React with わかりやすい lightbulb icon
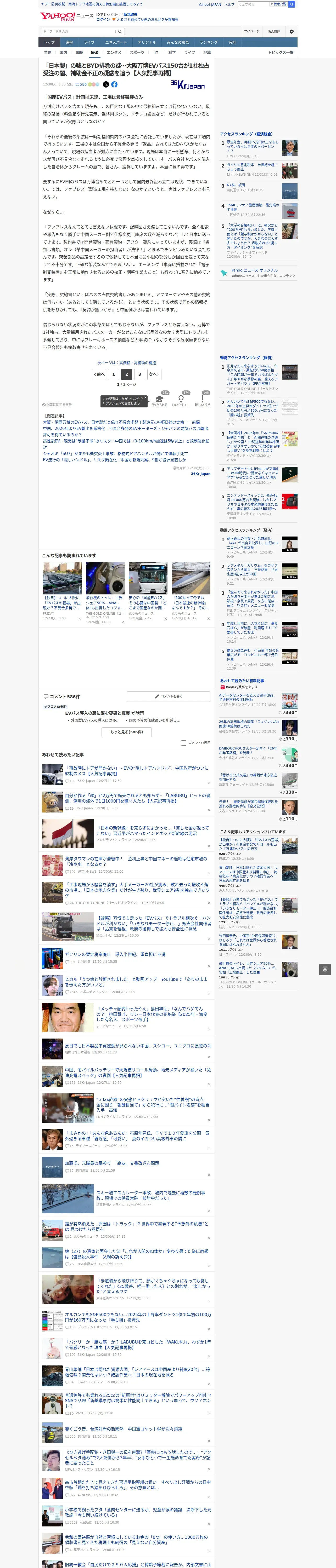The height and width of the screenshot is (1568, 336). coord(181,399)
